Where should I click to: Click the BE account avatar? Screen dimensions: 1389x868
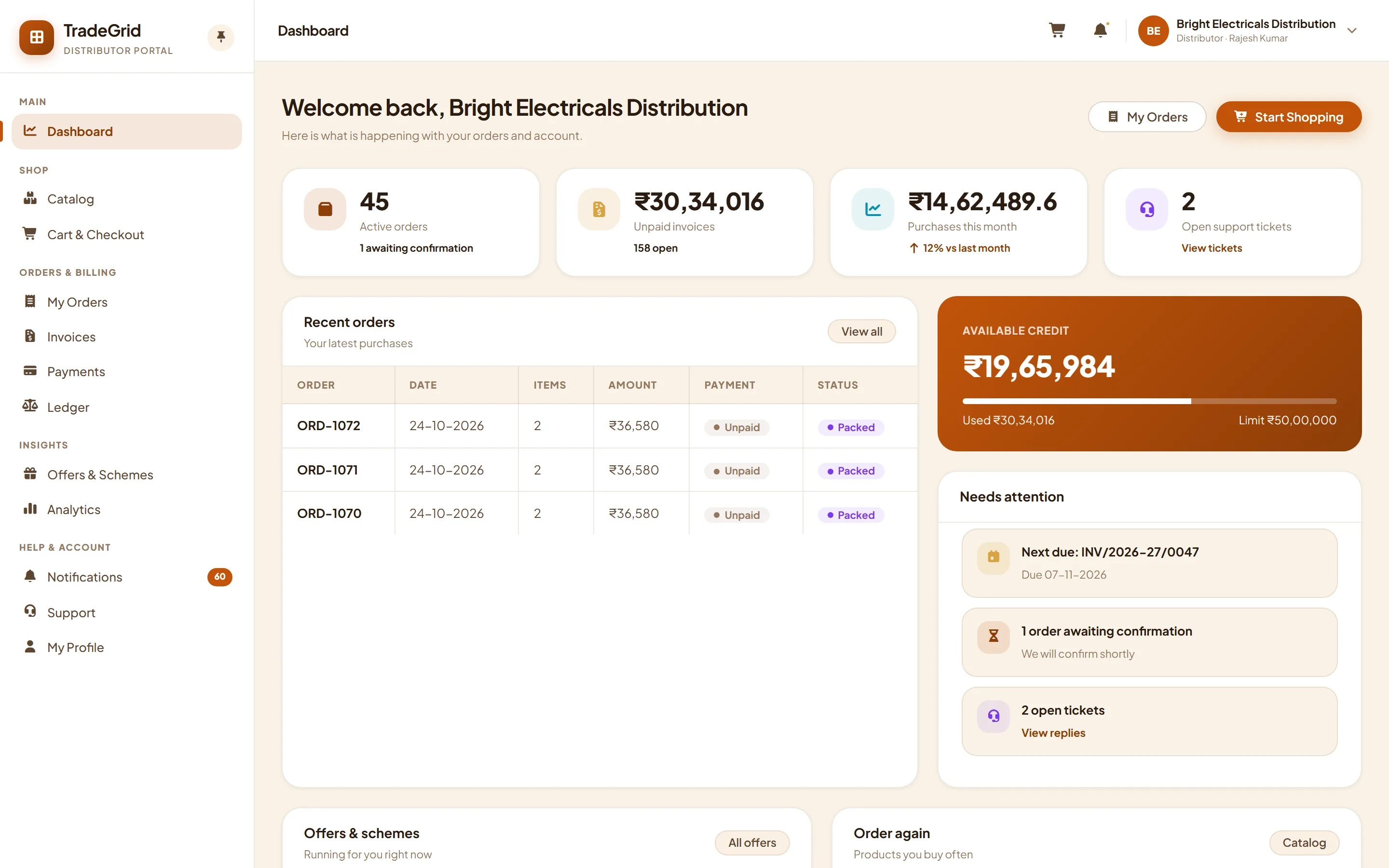coord(1153,31)
